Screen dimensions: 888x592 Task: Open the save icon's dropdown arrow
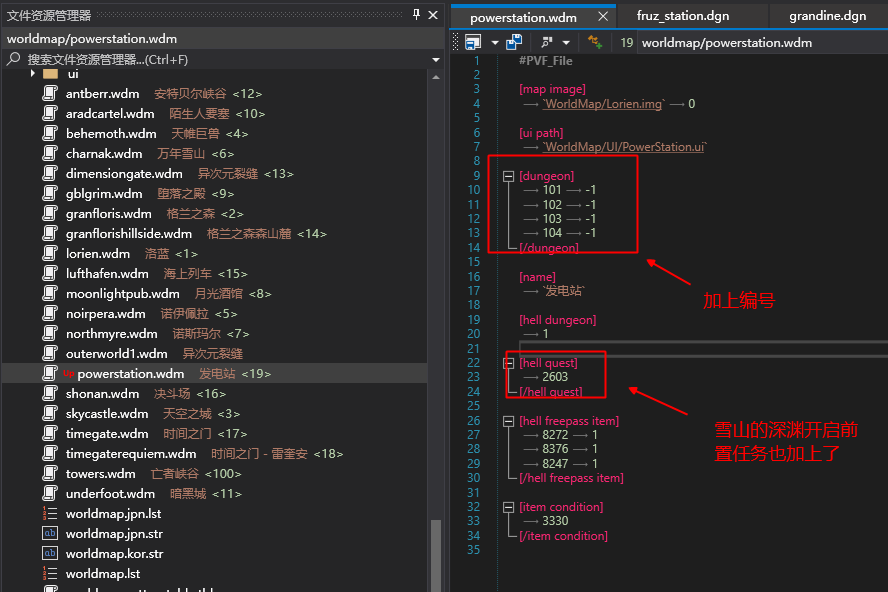click(494, 42)
